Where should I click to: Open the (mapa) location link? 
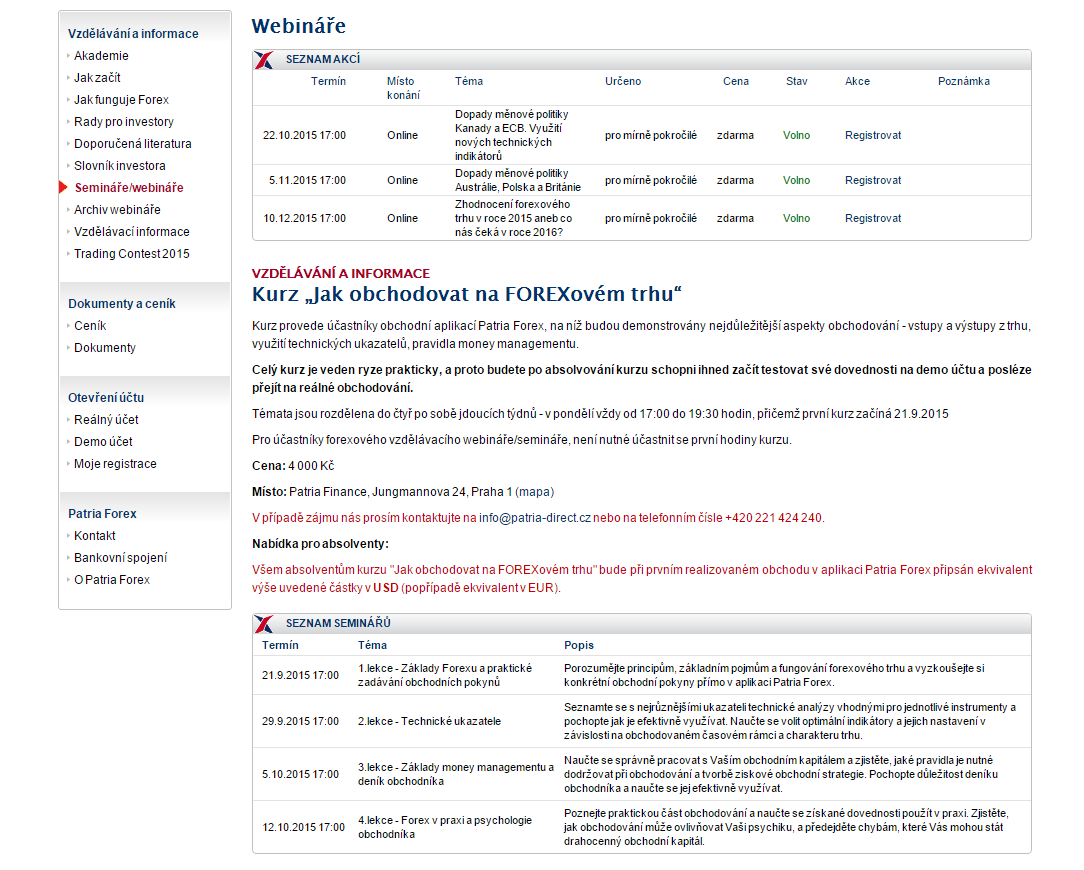[x=534, y=492]
